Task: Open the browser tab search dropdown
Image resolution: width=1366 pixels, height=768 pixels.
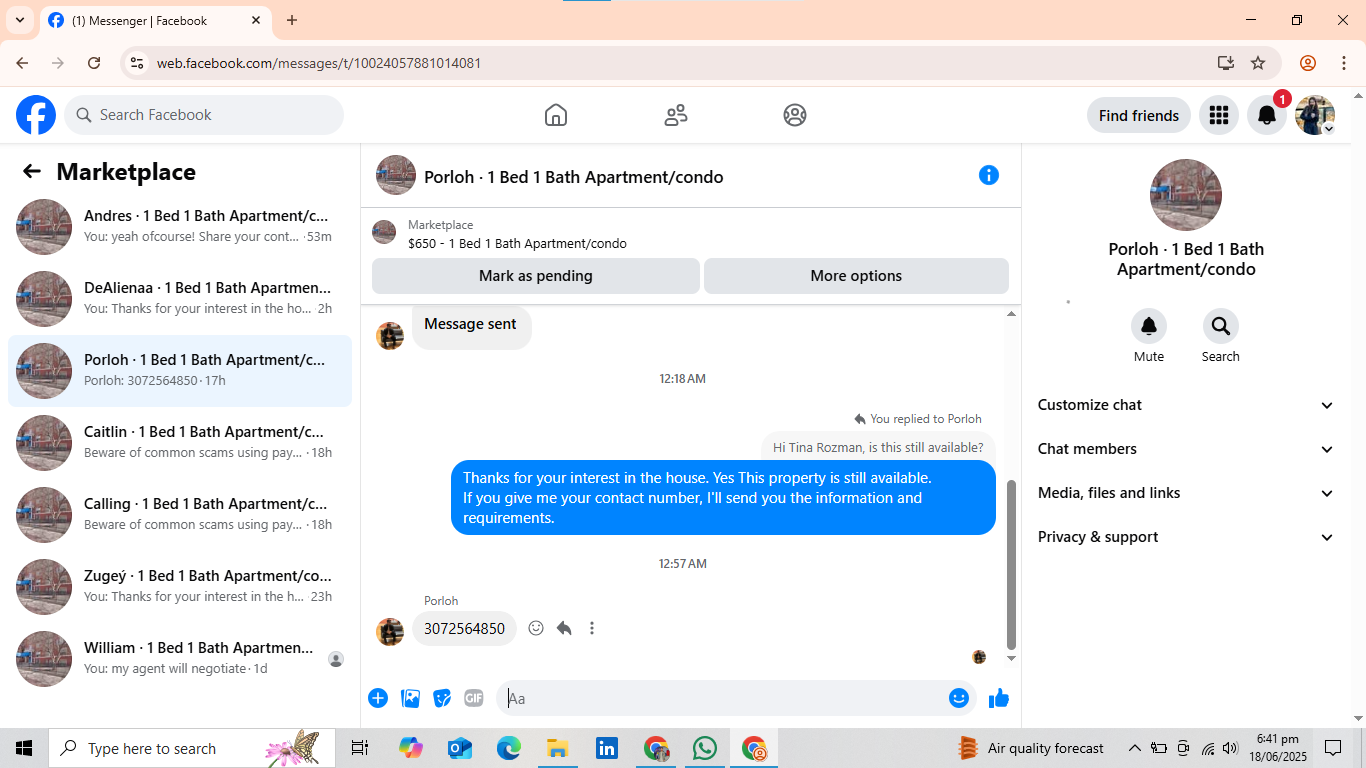Action: point(20,20)
